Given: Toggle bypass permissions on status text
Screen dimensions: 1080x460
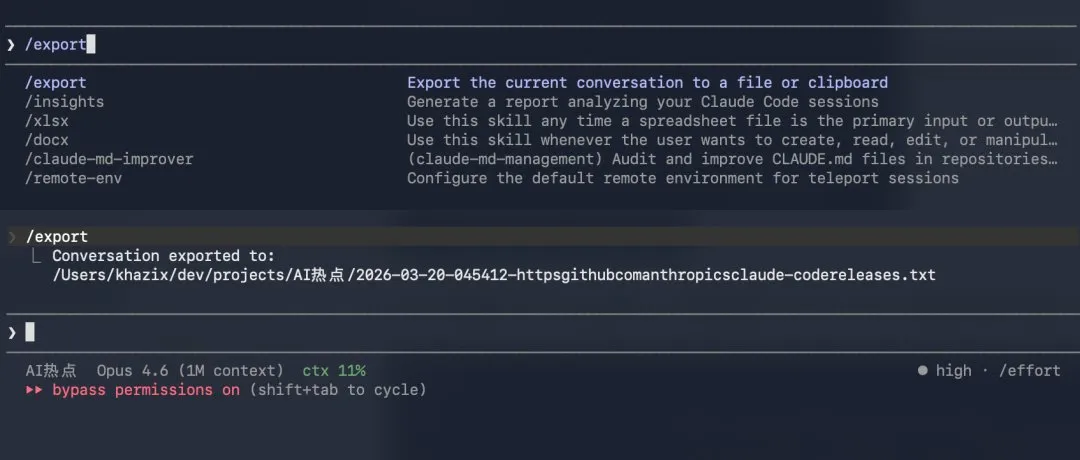Looking at the screenshot, I should pyautogui.click(x=146, y=390).
